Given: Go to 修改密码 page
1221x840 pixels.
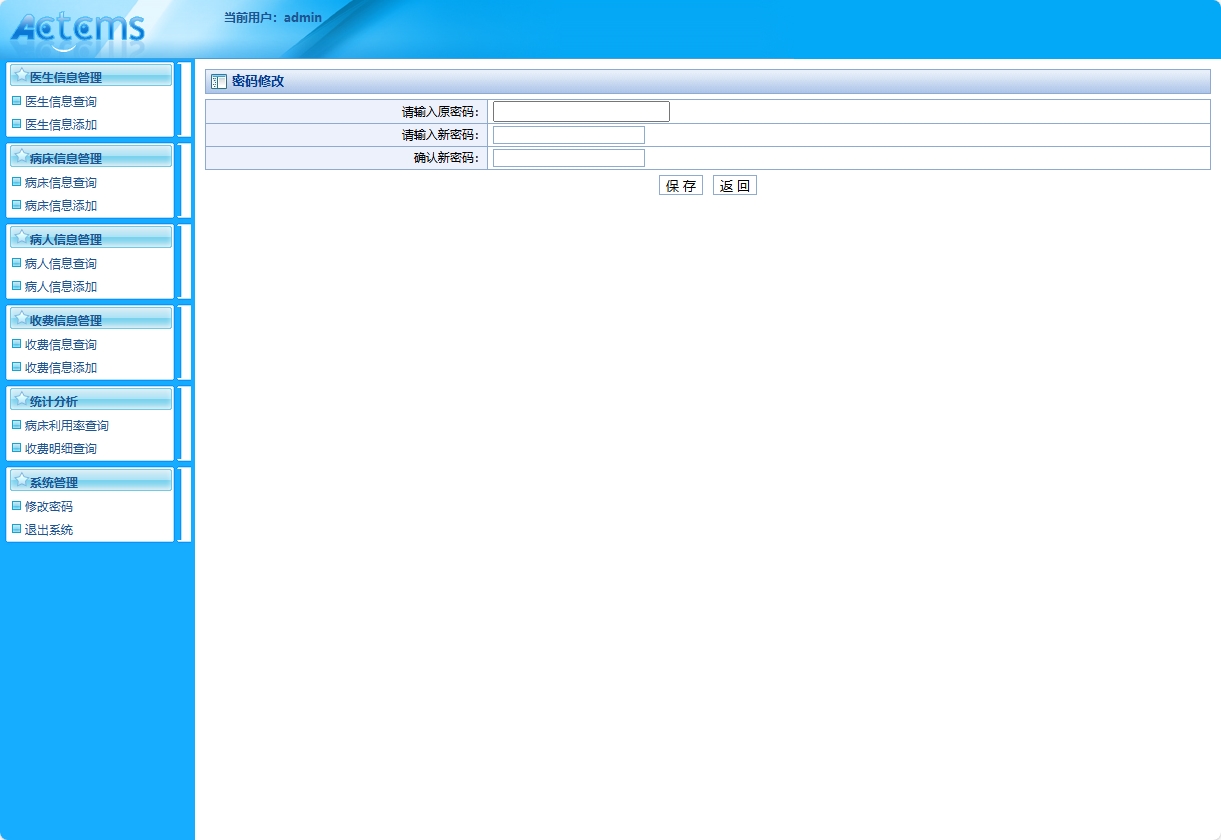Looking at the screenshot, I should click(49, 506).
